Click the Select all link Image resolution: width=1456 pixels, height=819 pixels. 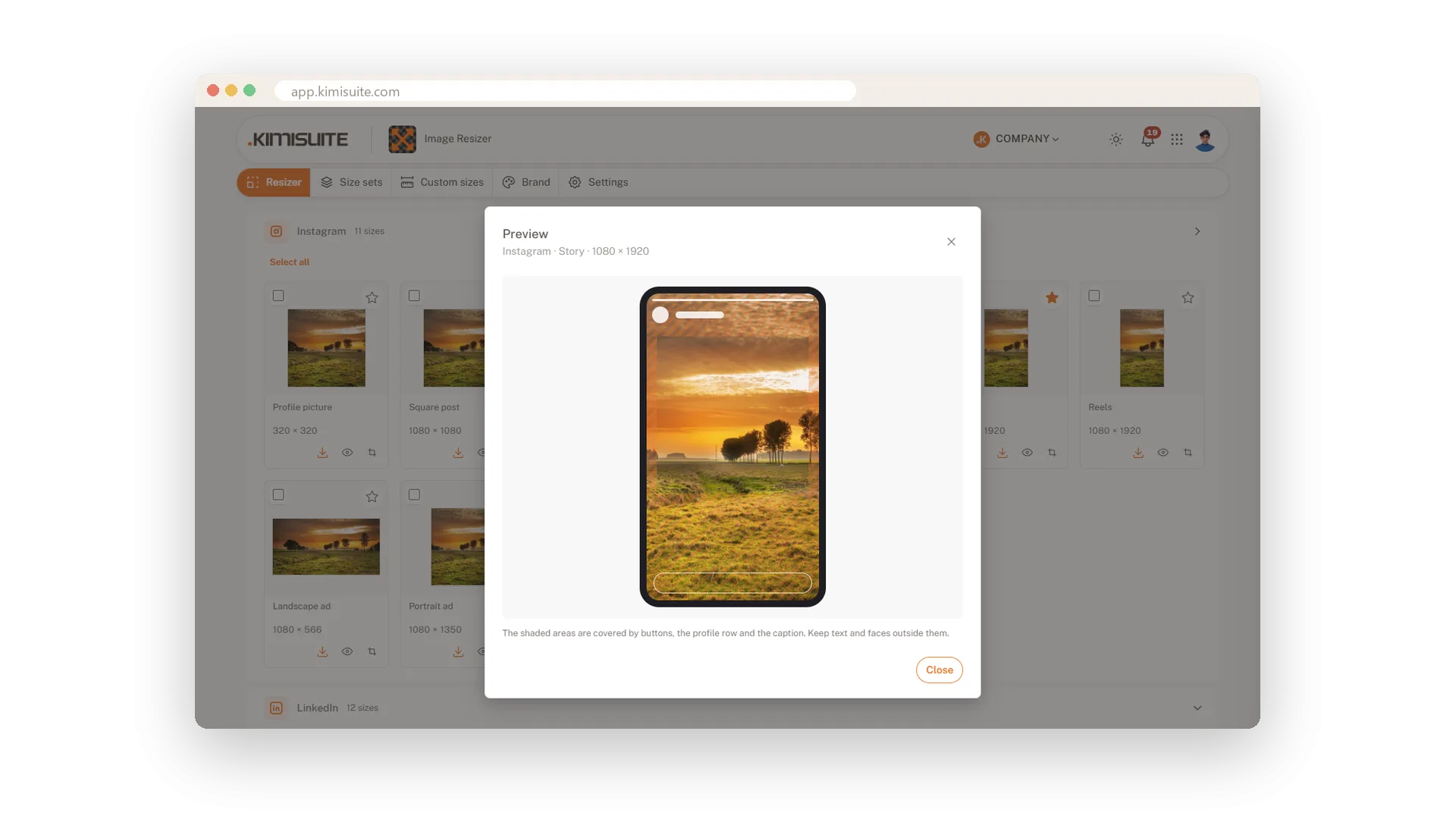coord(289,262)
